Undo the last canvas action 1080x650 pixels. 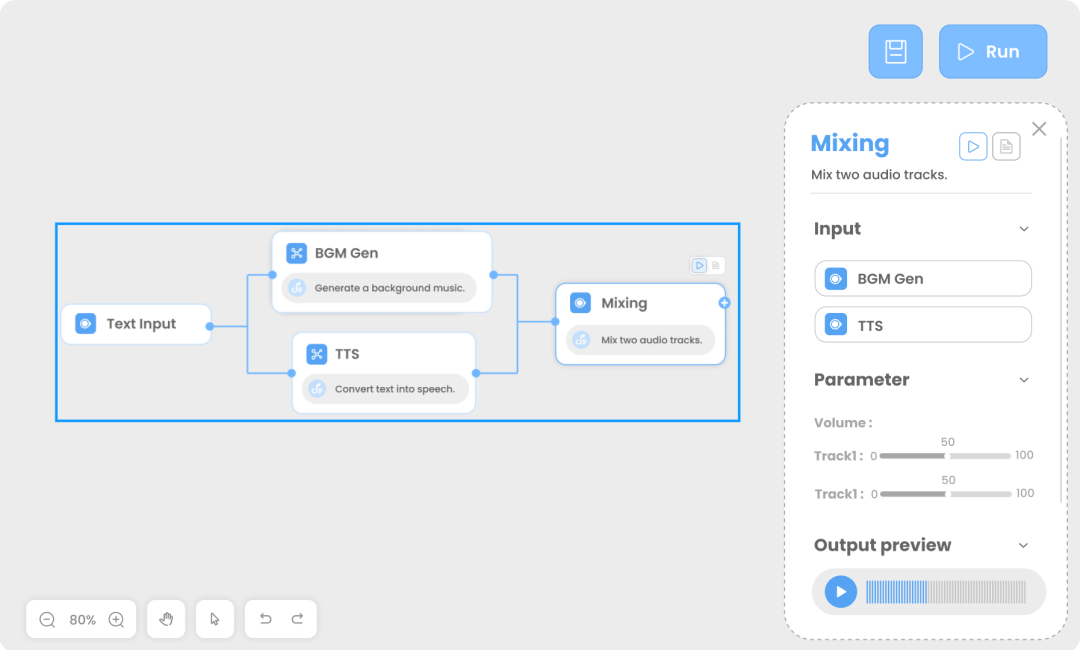pos(265,619)
